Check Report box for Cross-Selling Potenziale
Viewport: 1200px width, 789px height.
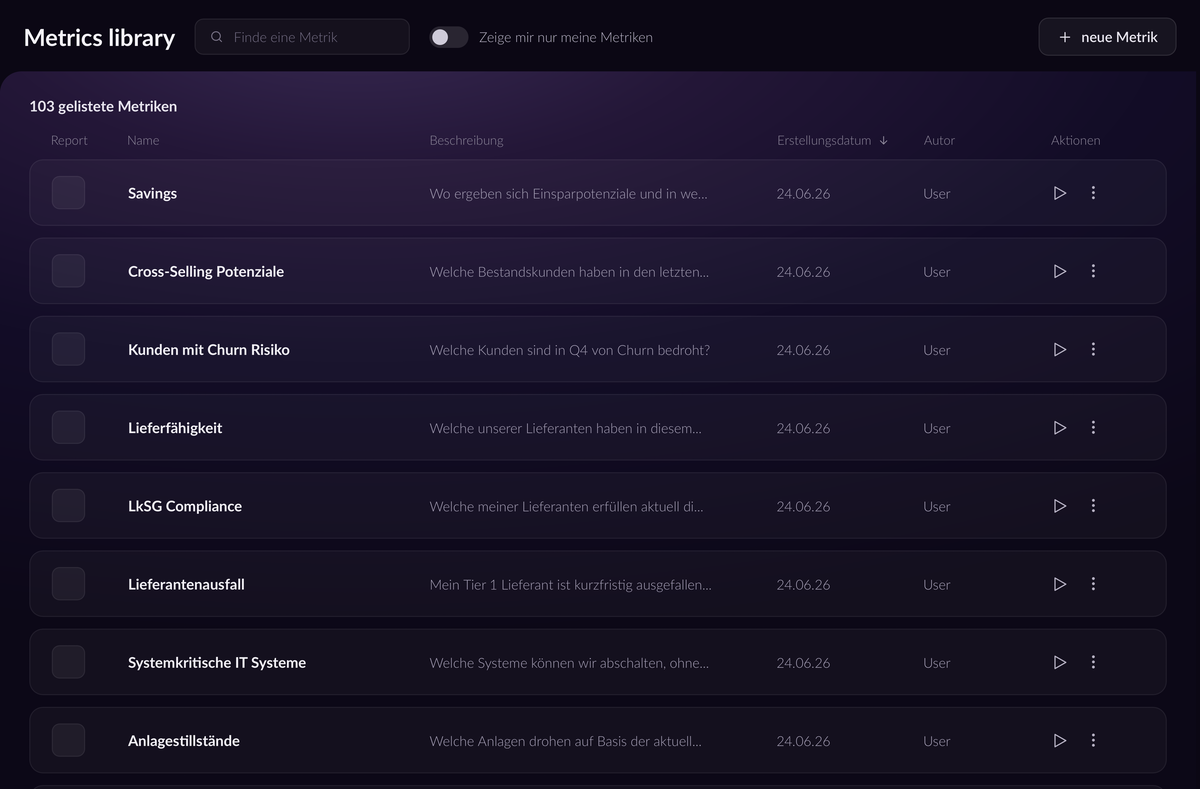(x=68, y=271)
